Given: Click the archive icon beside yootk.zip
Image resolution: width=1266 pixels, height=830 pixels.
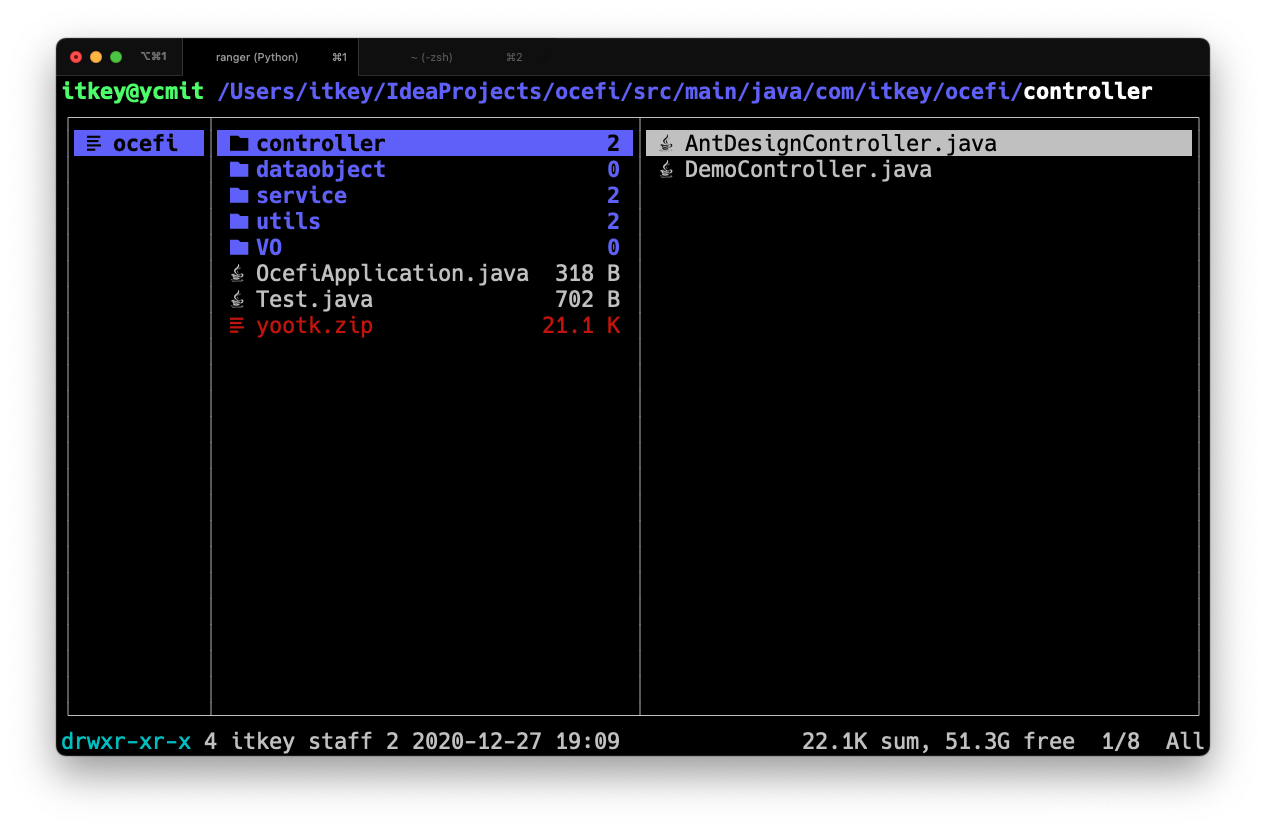Looking at the screenshot, I should click(238, 325).
